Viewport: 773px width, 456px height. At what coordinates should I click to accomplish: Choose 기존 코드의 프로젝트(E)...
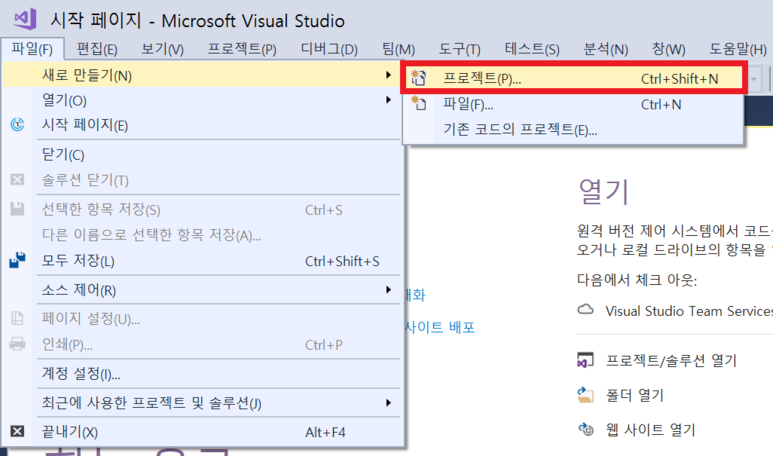(x=573, y=129)
